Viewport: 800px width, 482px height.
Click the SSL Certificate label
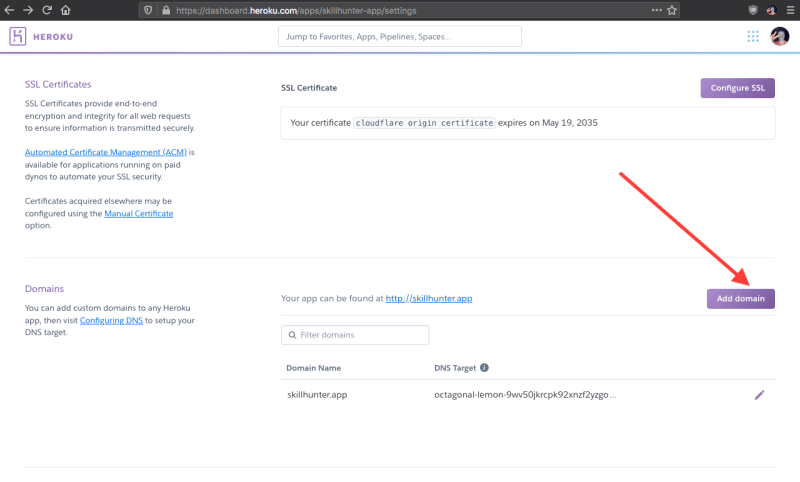pyautogui.click(x=309, y=88)
